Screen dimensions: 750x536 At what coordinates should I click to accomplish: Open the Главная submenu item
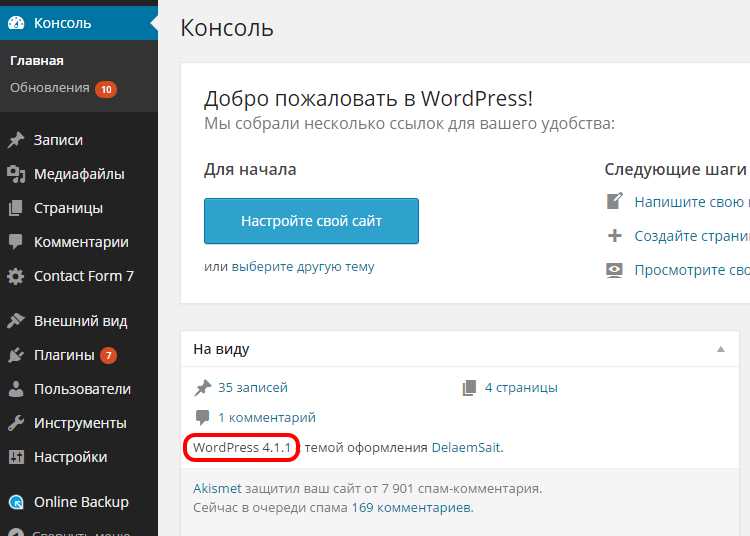[x=37, y=61]
